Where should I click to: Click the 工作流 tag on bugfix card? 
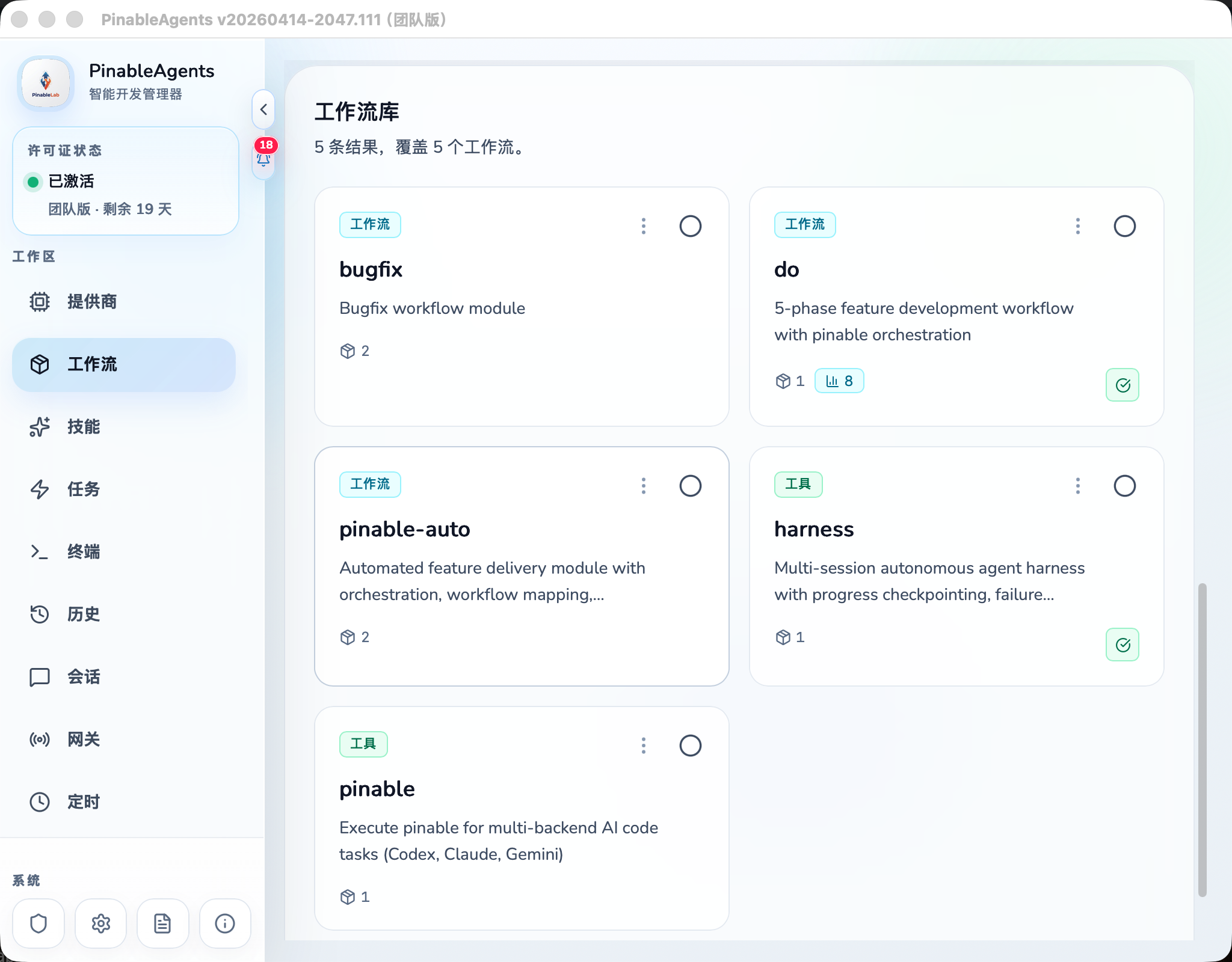(370, 225)
